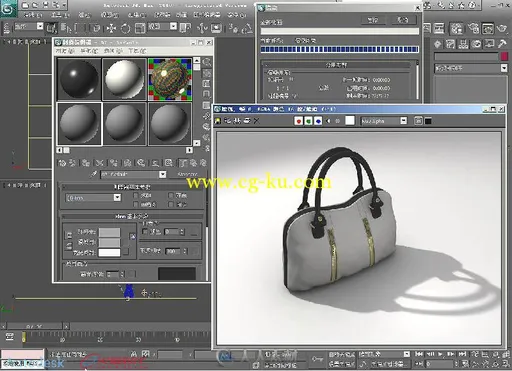
Task: Toggle blue channel in render window
Action: pos(318,121)
